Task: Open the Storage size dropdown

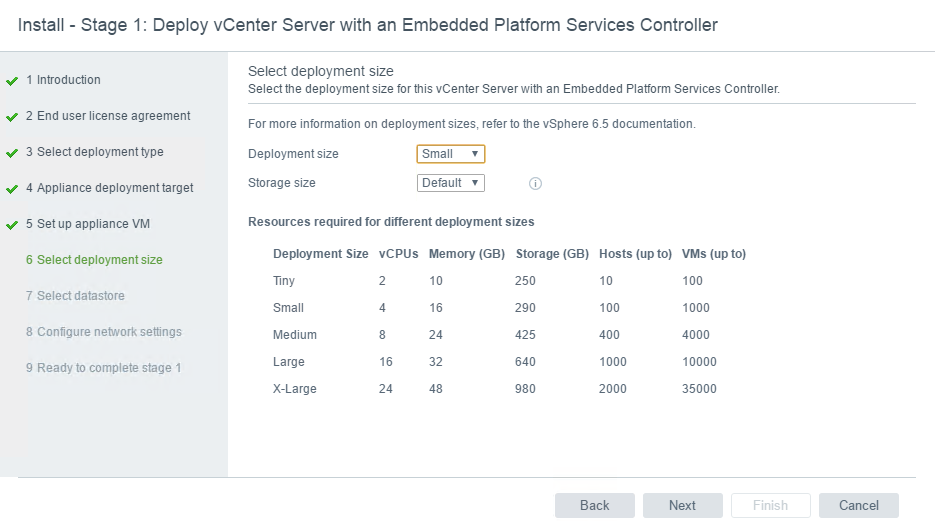Action: 450,183
